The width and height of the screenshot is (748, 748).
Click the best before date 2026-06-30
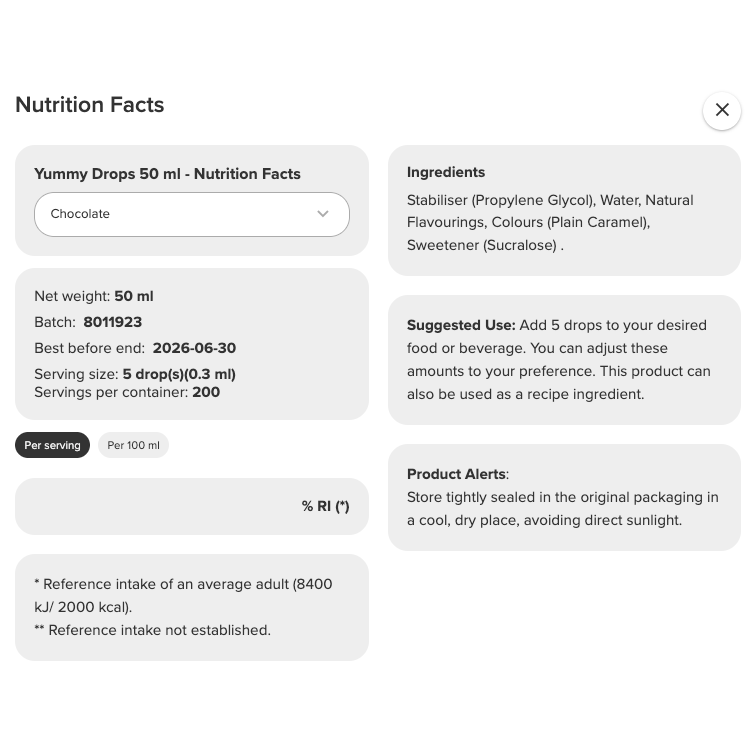click(194, 348)
